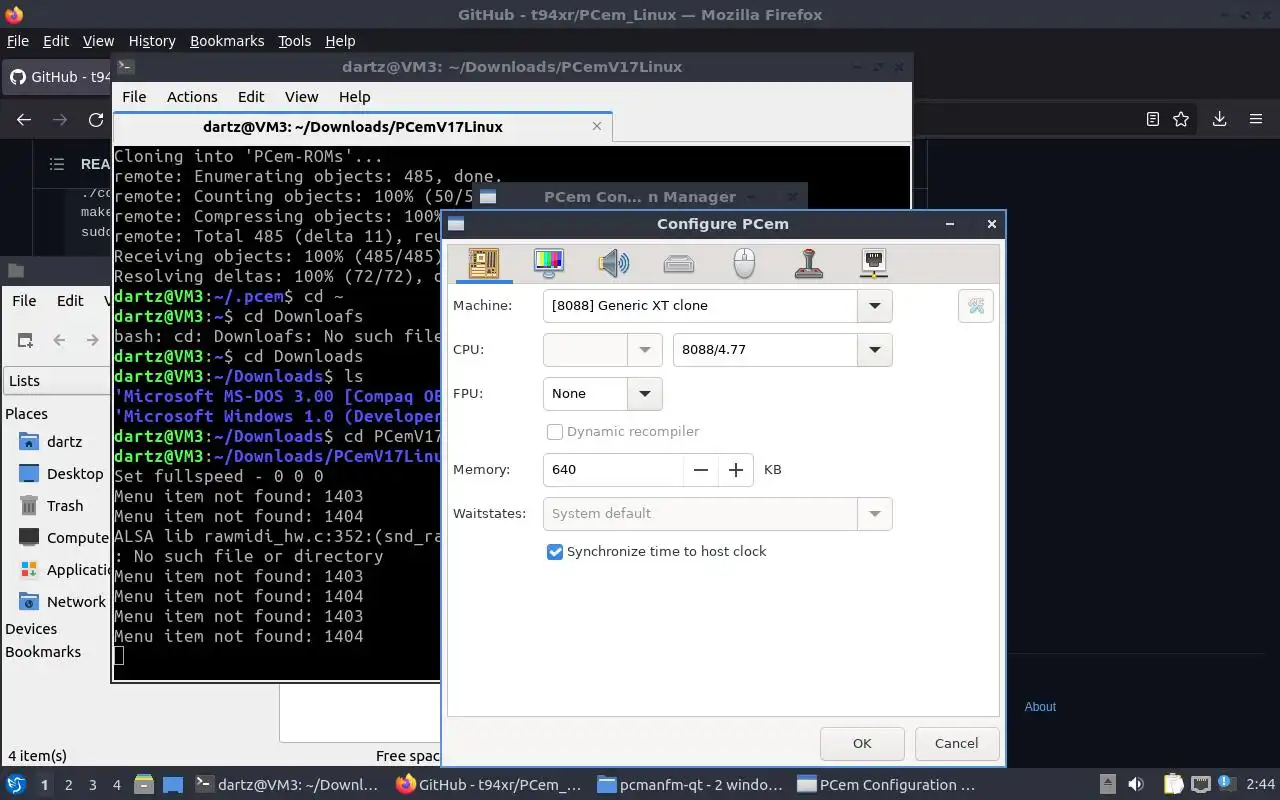Open Firefox Tools menu
Screen dimensions: 1280x800
tap(295, 41)
